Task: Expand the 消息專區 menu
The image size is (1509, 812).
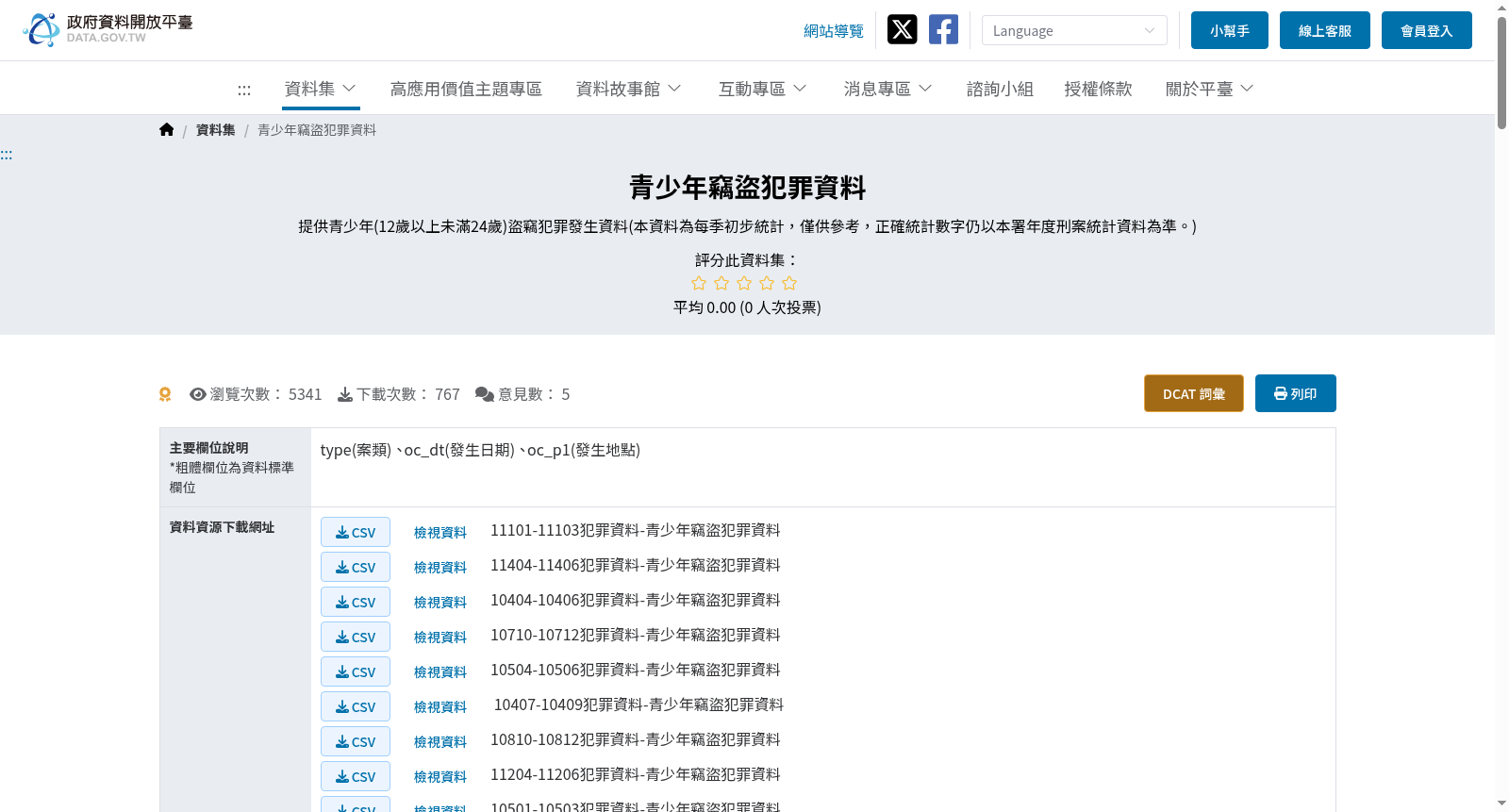Action: [887, 89]
